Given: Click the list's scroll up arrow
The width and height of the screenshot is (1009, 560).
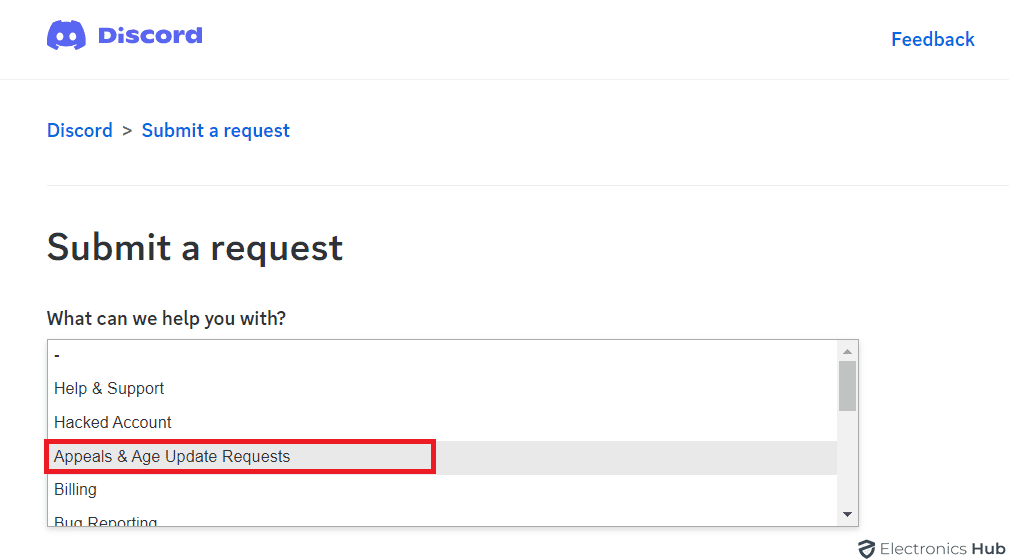Looking at the screenshot, I should [x=847, y=351].
